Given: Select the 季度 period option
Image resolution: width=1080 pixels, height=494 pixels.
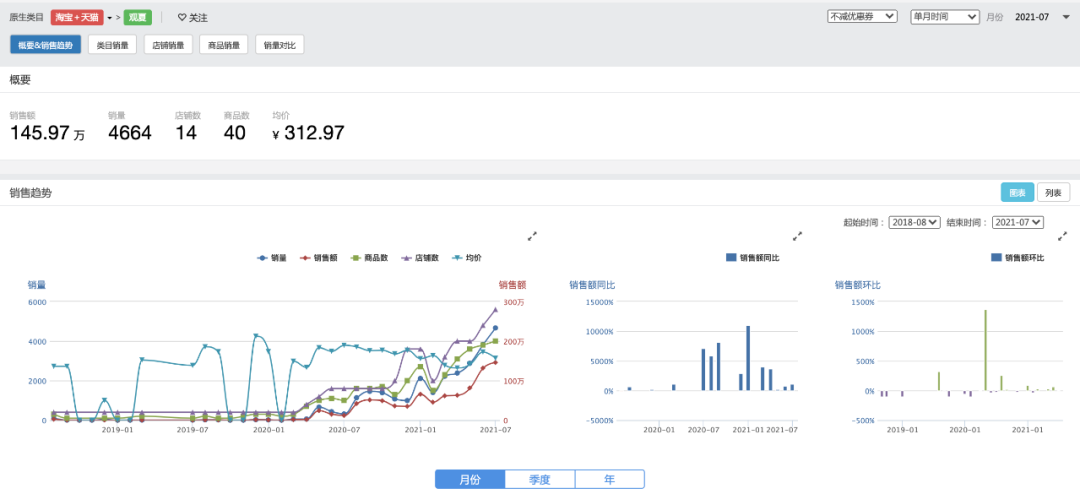Looking at the screenshot, I should coord(540,480).
